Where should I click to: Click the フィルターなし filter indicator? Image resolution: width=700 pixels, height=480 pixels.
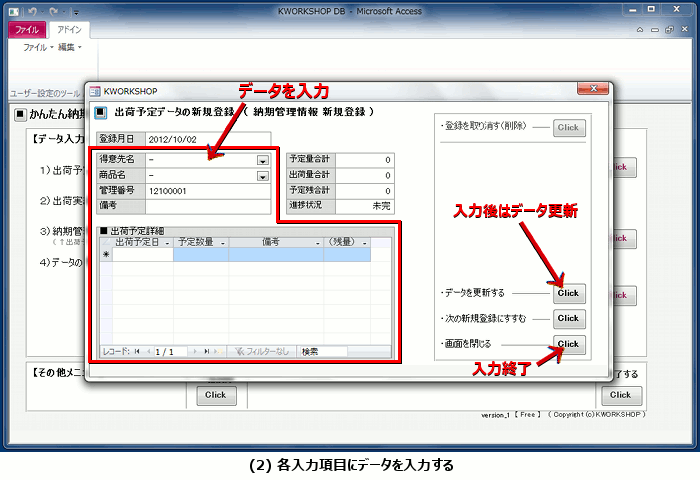(x=262, y=352)
